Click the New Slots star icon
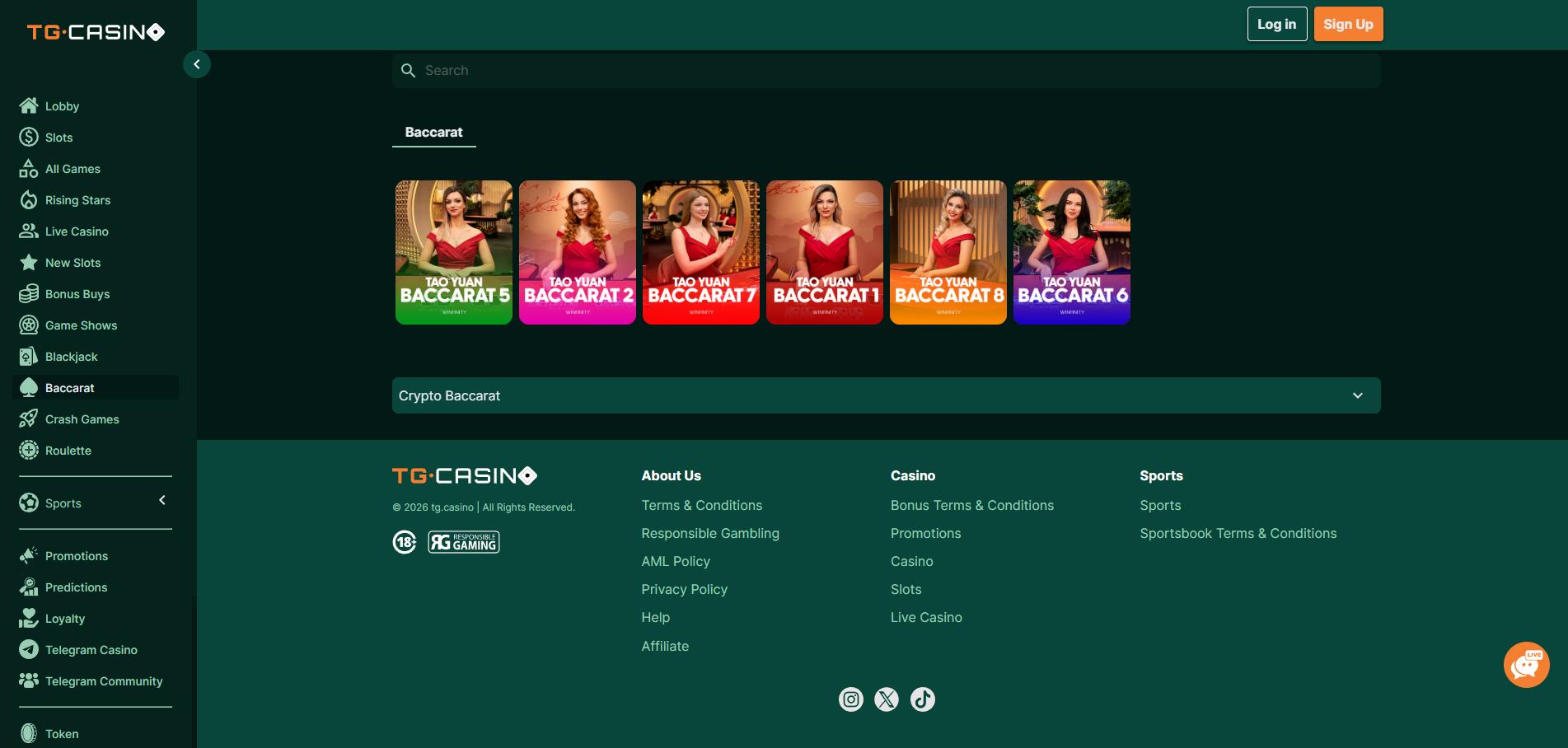 click(29, 262)
